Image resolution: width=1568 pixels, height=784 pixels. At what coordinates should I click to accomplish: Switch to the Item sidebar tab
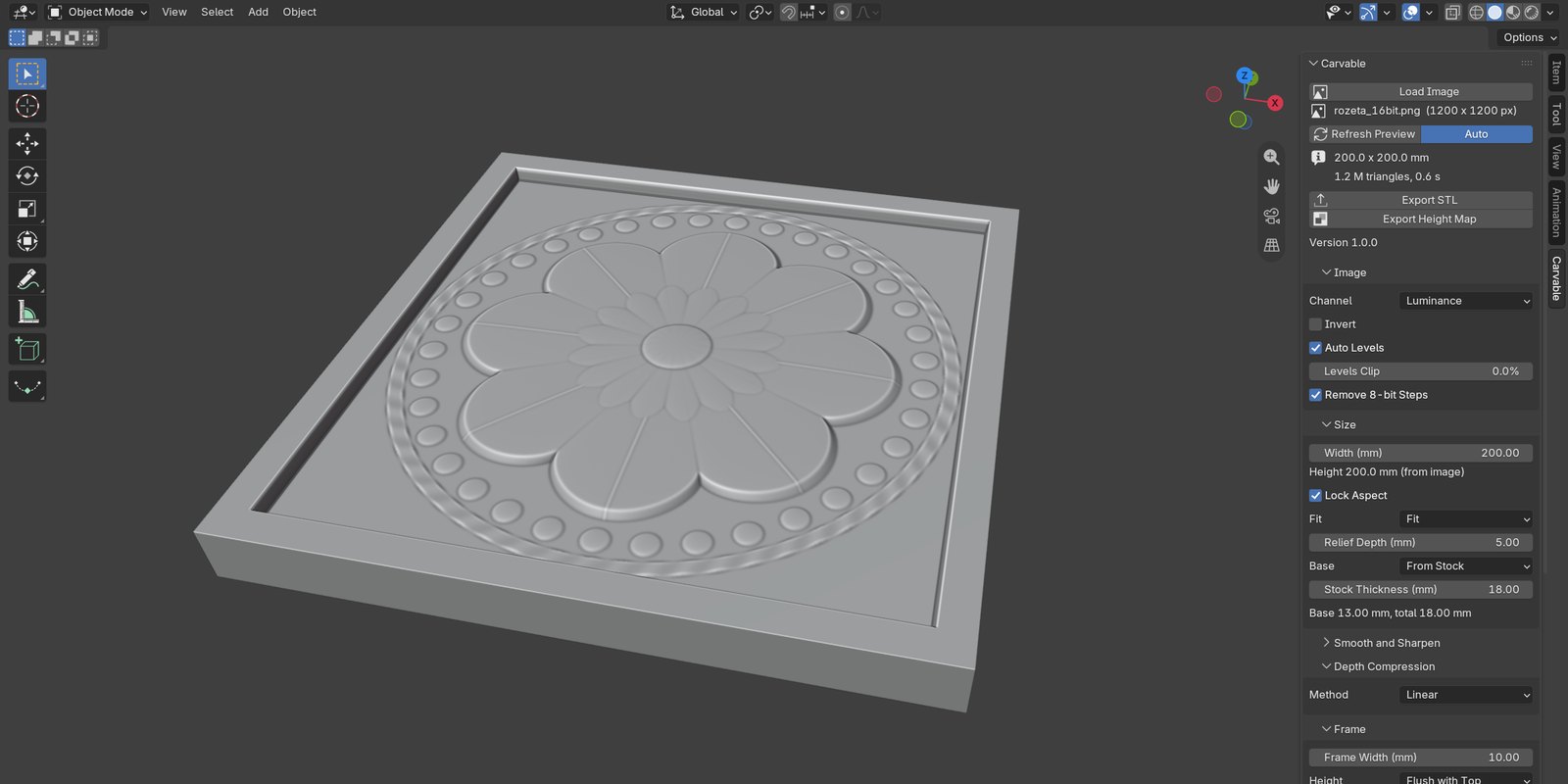tap(1556, 73)
